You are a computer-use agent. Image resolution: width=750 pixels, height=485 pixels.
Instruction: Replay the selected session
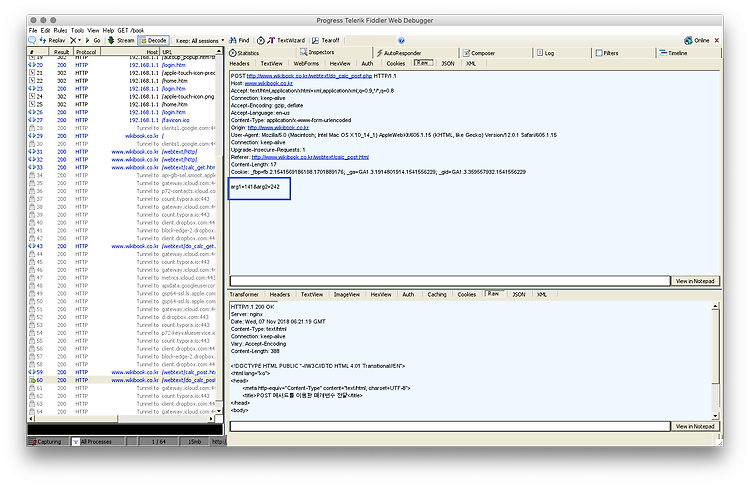53,40
